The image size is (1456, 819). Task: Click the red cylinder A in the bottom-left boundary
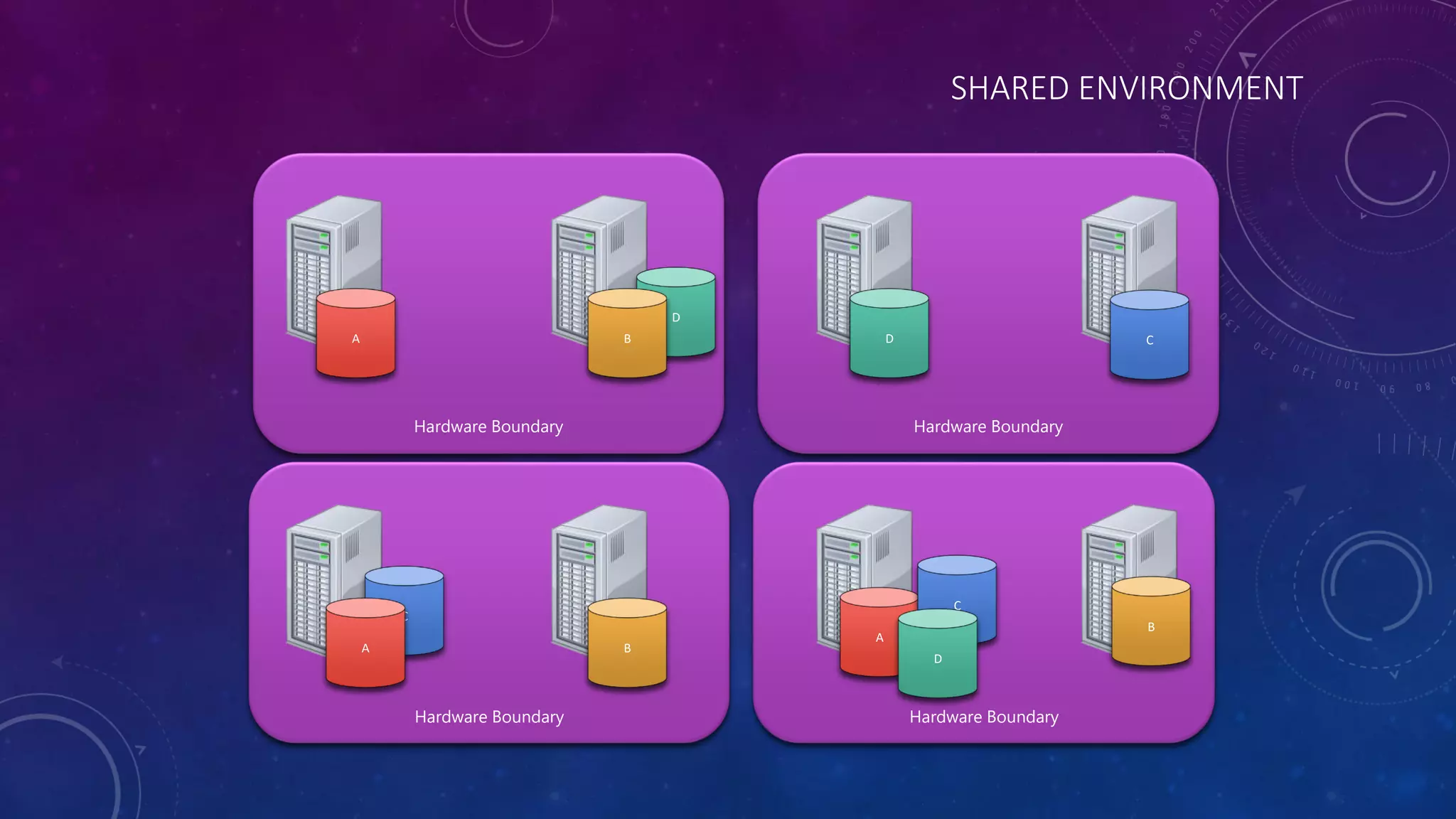(365, 643)
